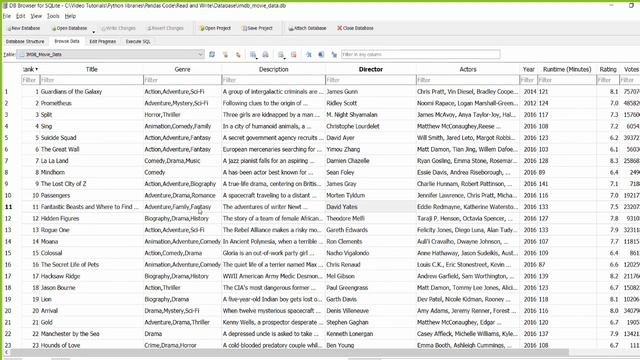Select the 'Gareth Edwards' director cell

(x=371, y=230)
